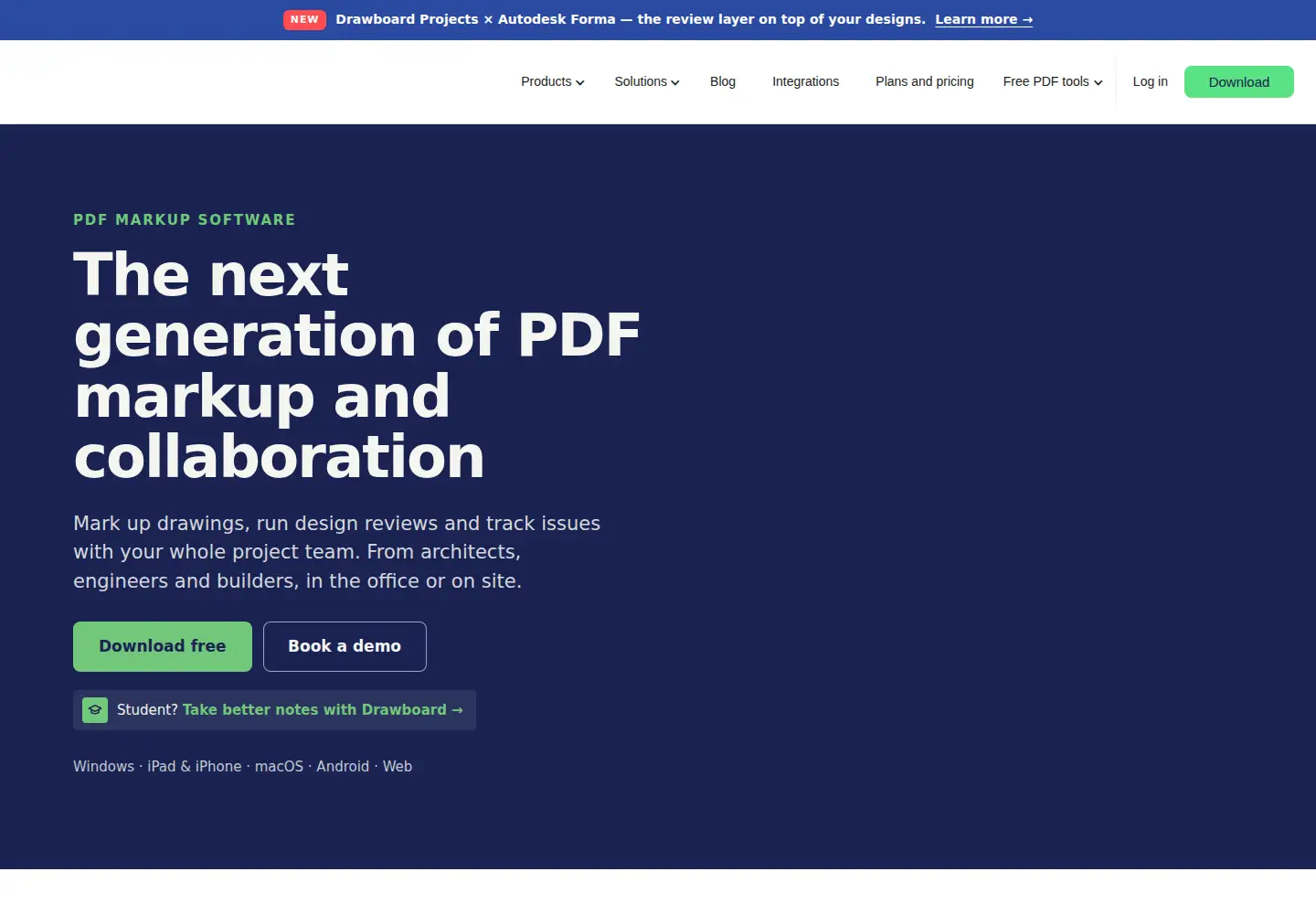Click the supported platforms text line
The image size is (1316, 914).
click(242, 766)
